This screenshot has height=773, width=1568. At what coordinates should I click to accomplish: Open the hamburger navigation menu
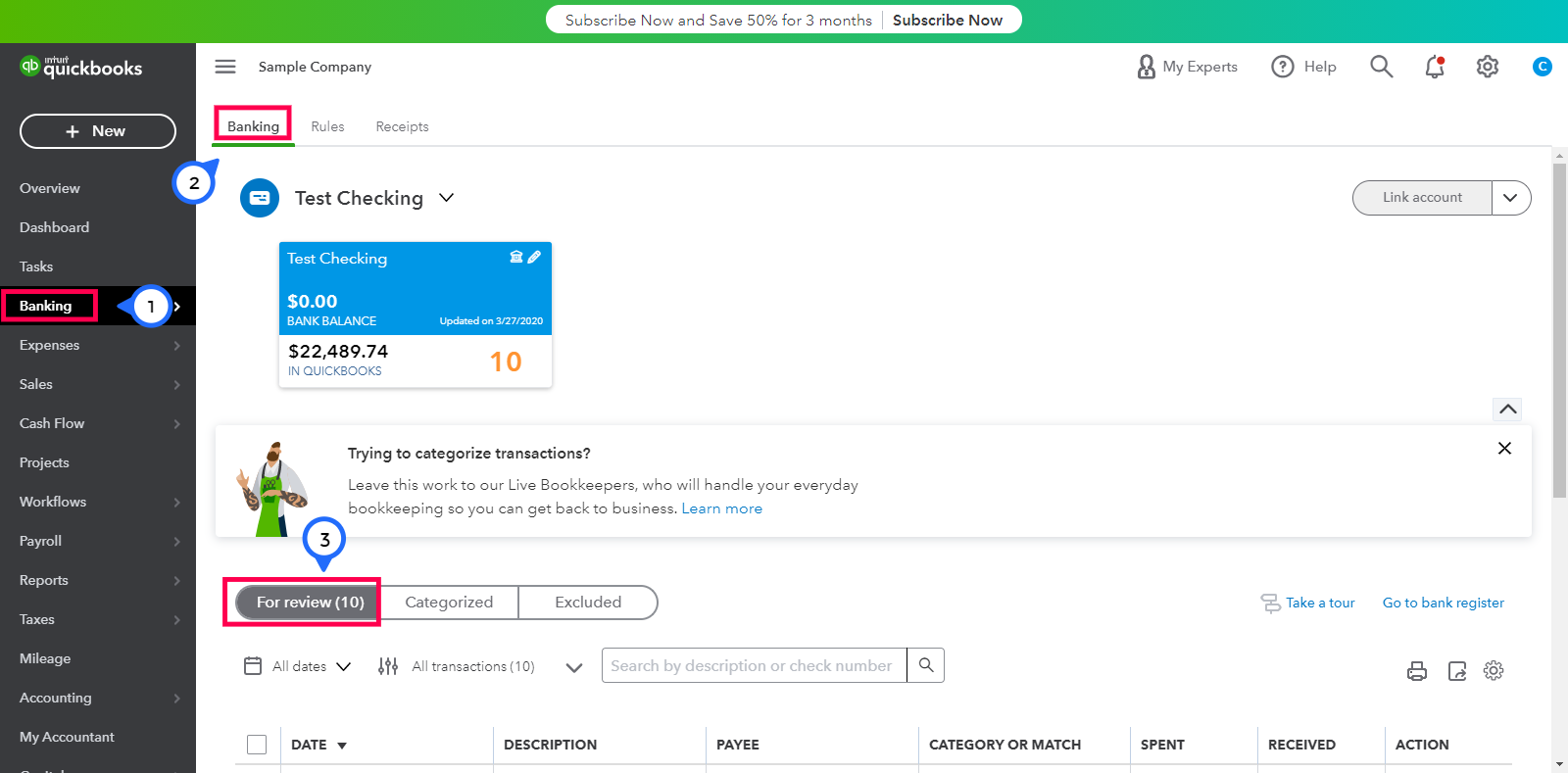pyautogui.click(x=225, y=67)
